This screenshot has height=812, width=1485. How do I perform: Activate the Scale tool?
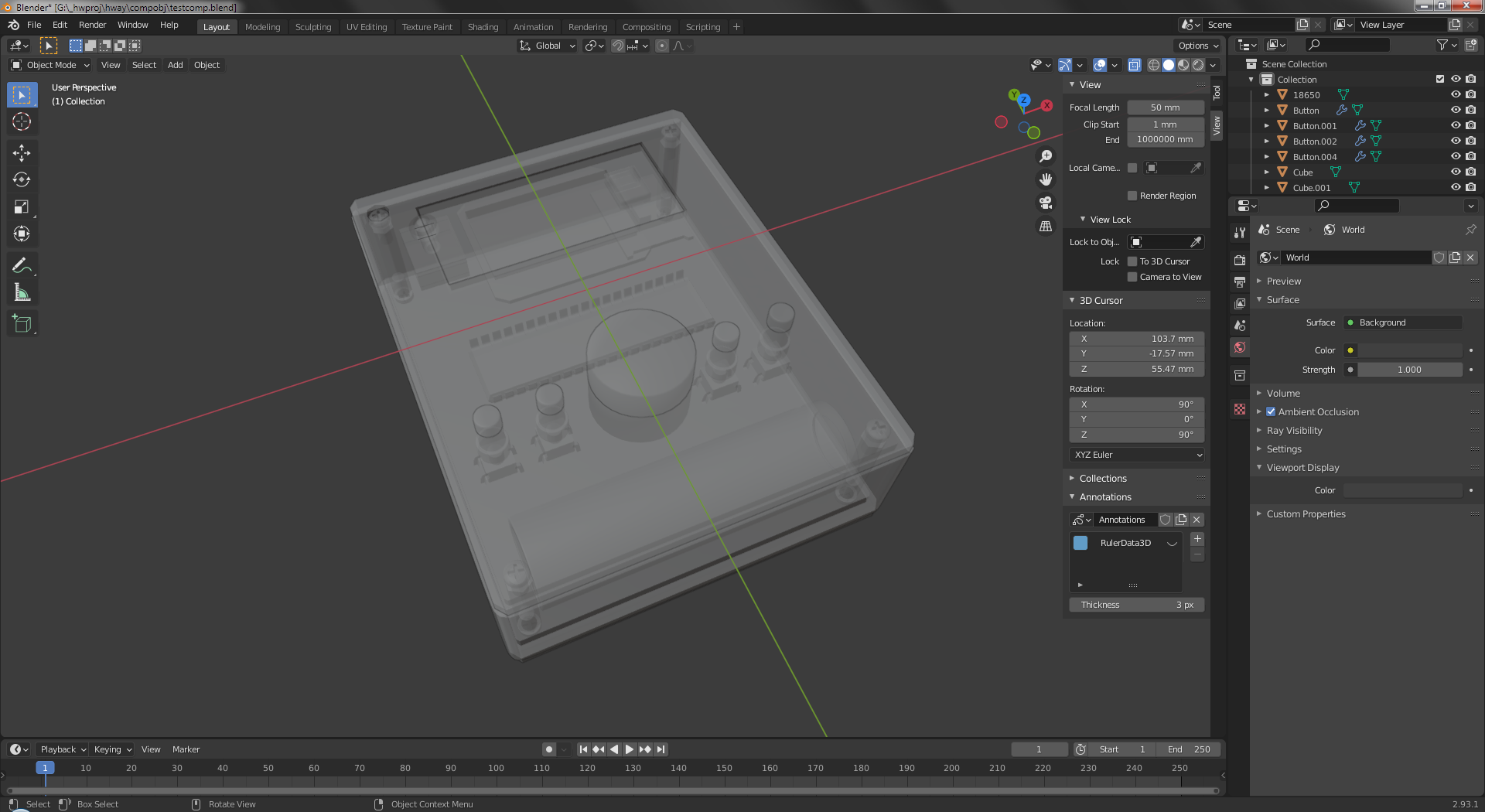point(22,206)
